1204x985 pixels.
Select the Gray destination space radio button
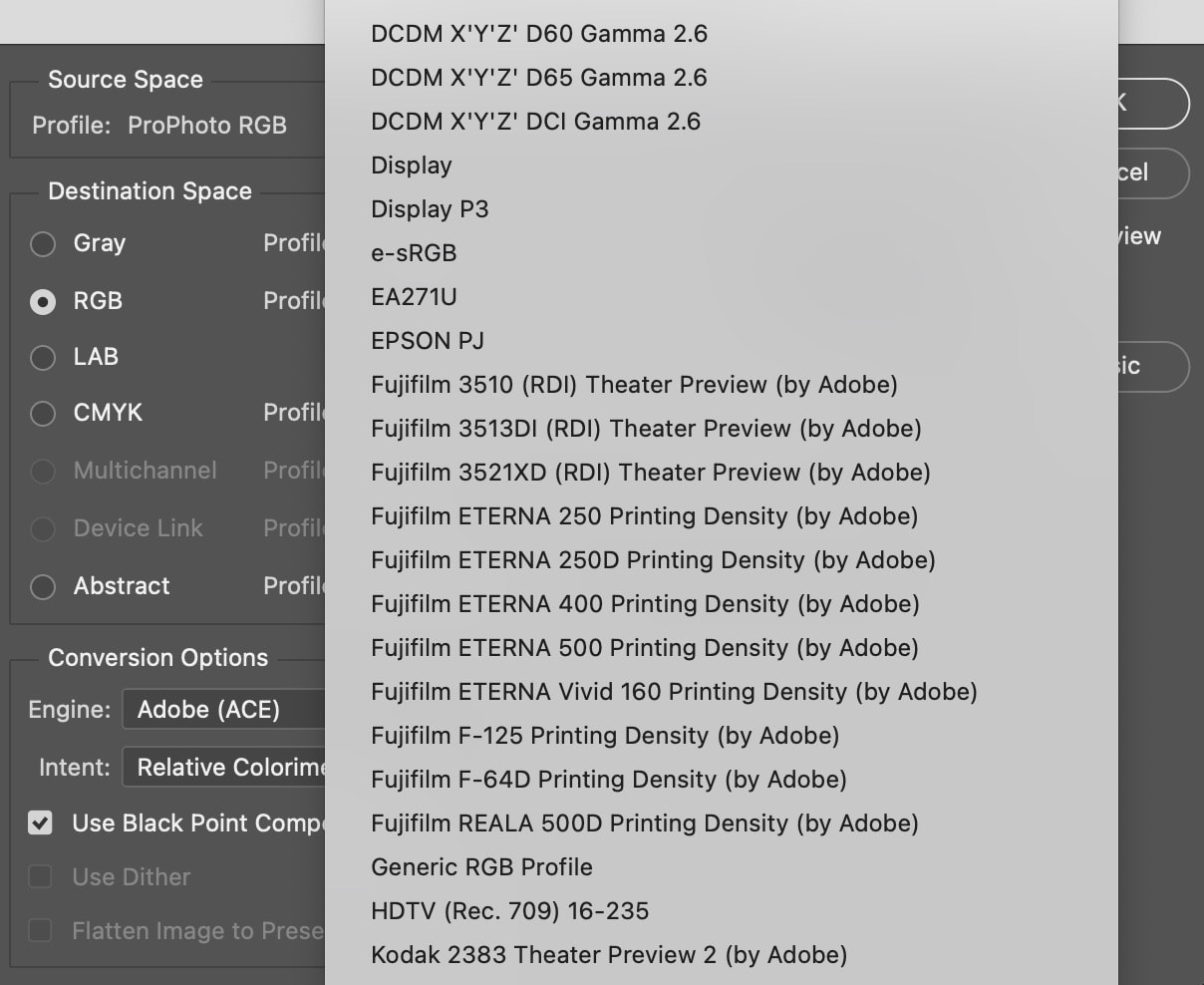43,244
